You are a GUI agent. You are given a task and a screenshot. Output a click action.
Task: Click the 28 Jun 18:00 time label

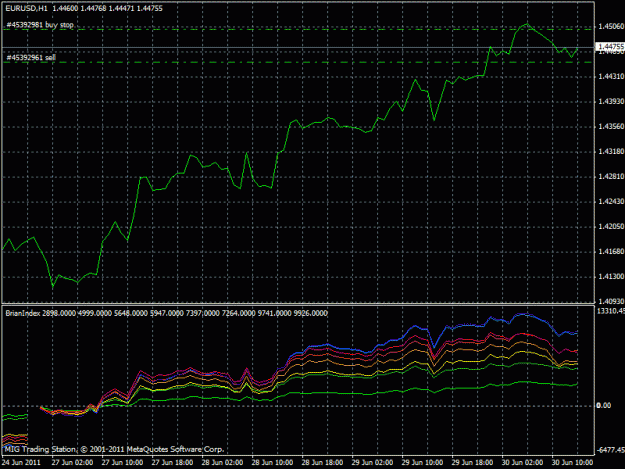point(322,462)
